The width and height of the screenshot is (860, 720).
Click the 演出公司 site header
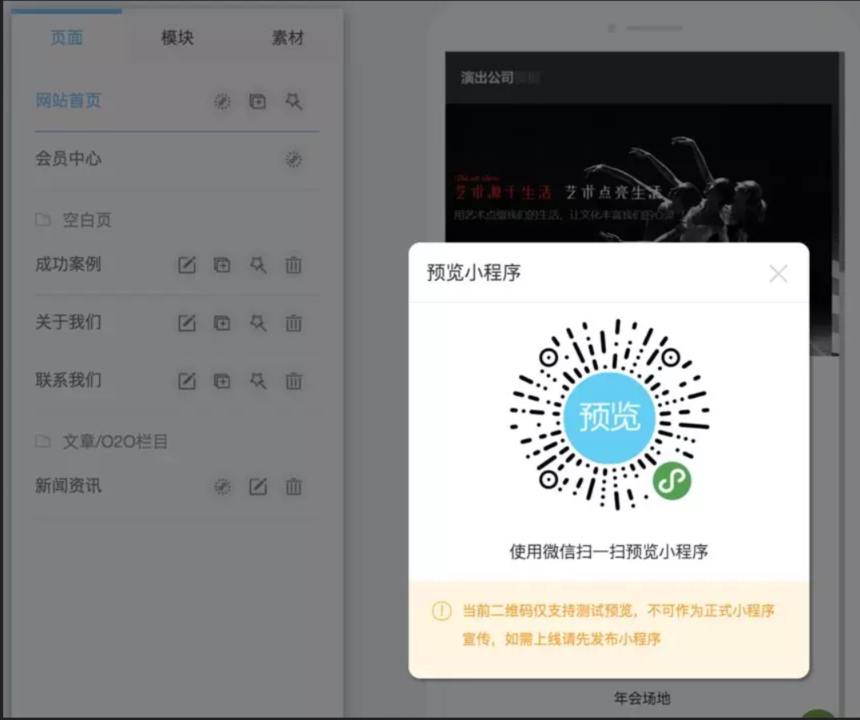(x=486, y=77)
